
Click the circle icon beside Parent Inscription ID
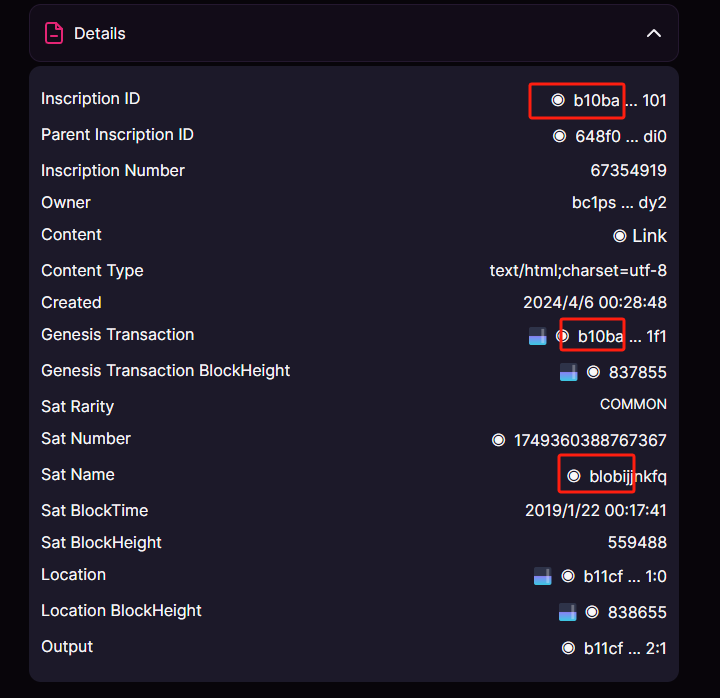click(560, 136)
